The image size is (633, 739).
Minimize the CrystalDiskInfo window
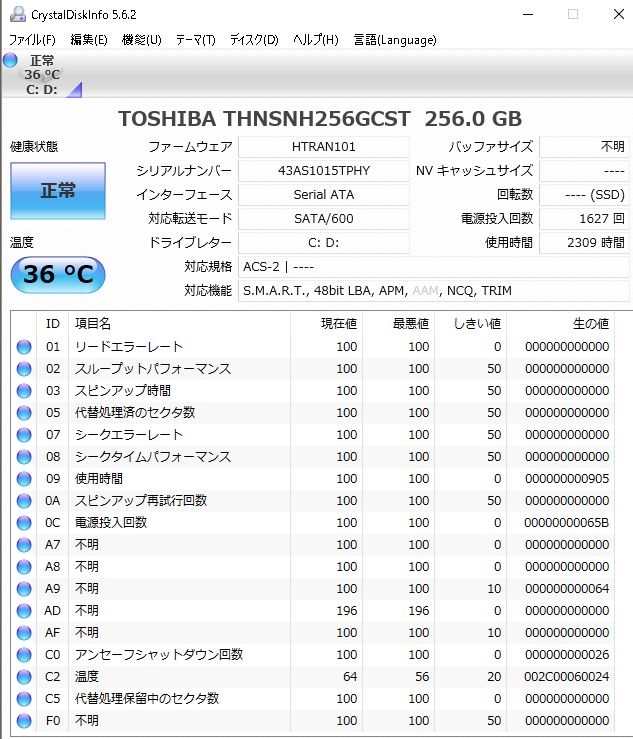[x=528, y=14]
